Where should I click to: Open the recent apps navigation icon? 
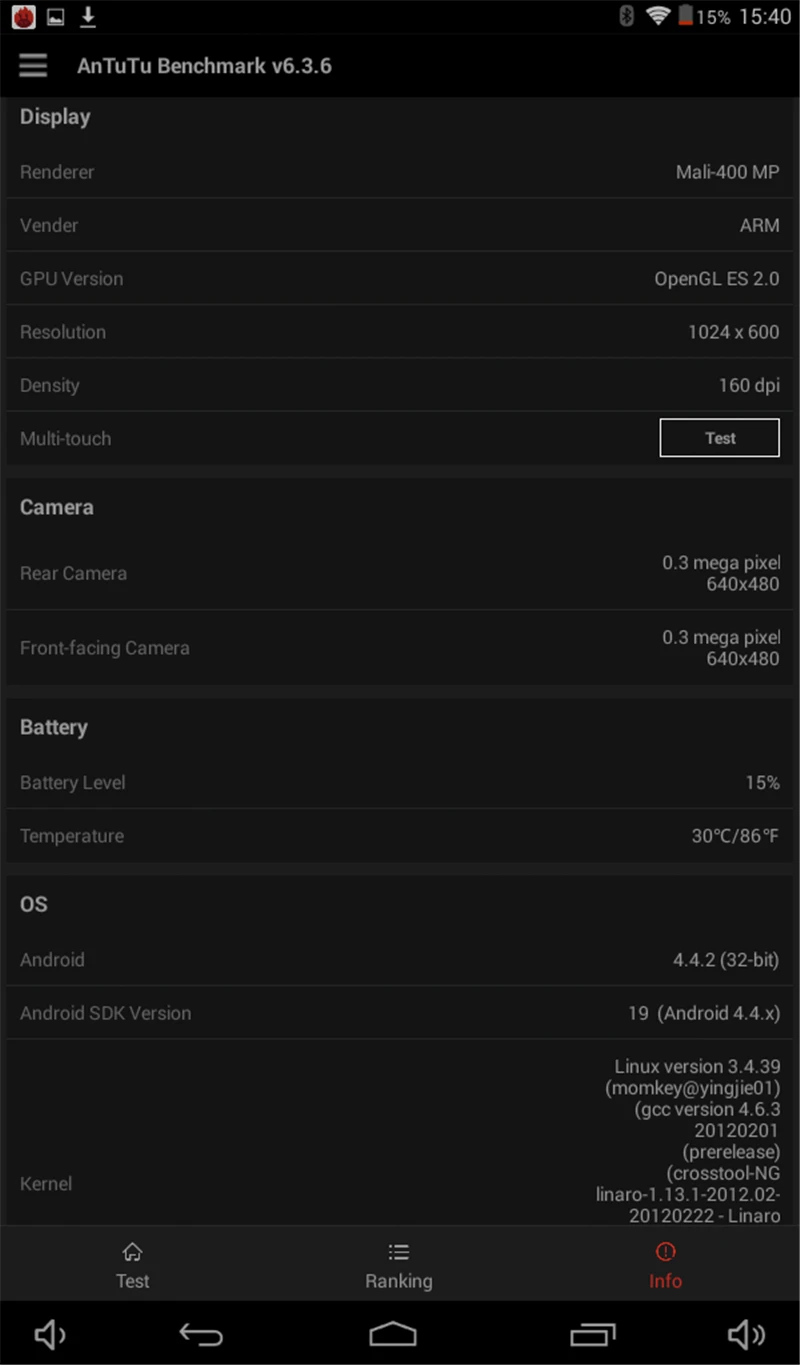[x=593, y=1334]
